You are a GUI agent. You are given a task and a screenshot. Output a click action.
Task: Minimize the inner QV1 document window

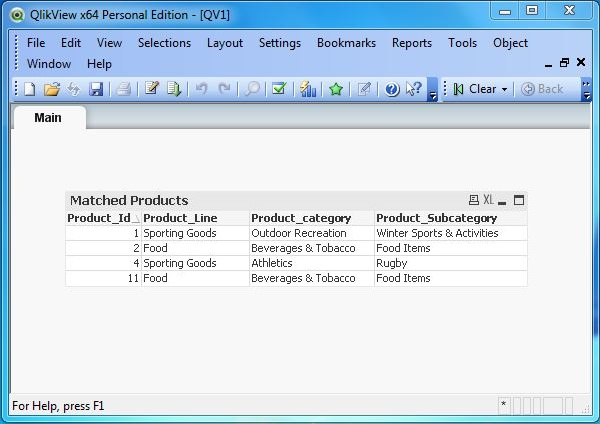pos(548,64)
